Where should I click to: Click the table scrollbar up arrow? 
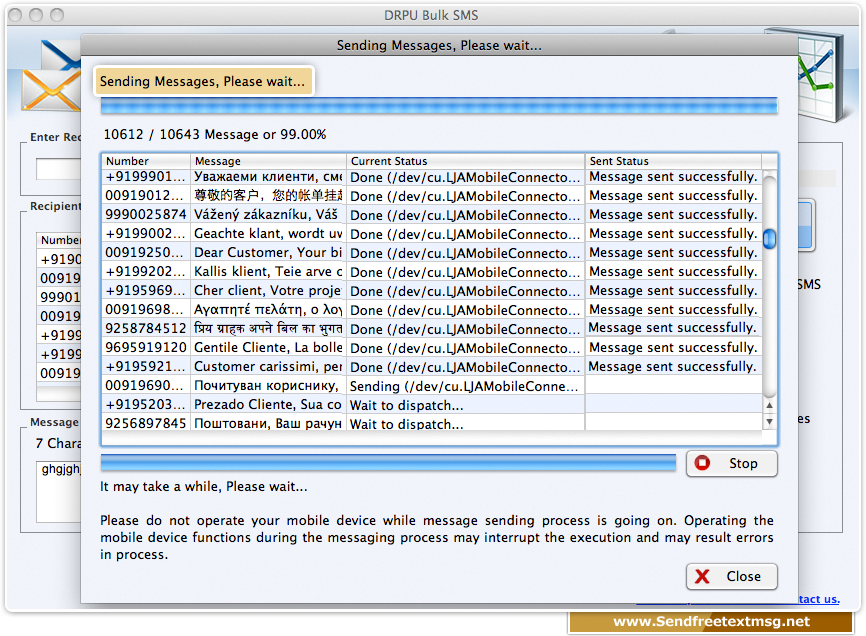point(769,405)
